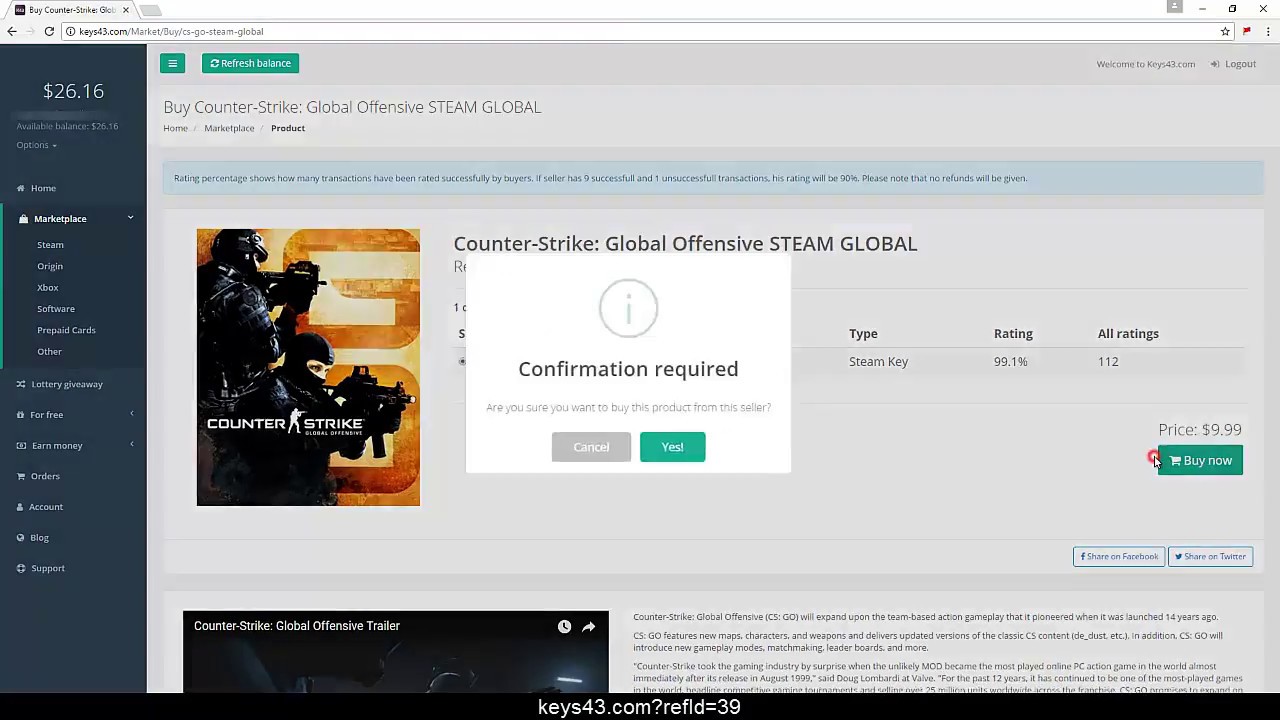Click the Counter-Strike cover art image
Viewport: 1280px width, 720px height.
tap(308, 367)
